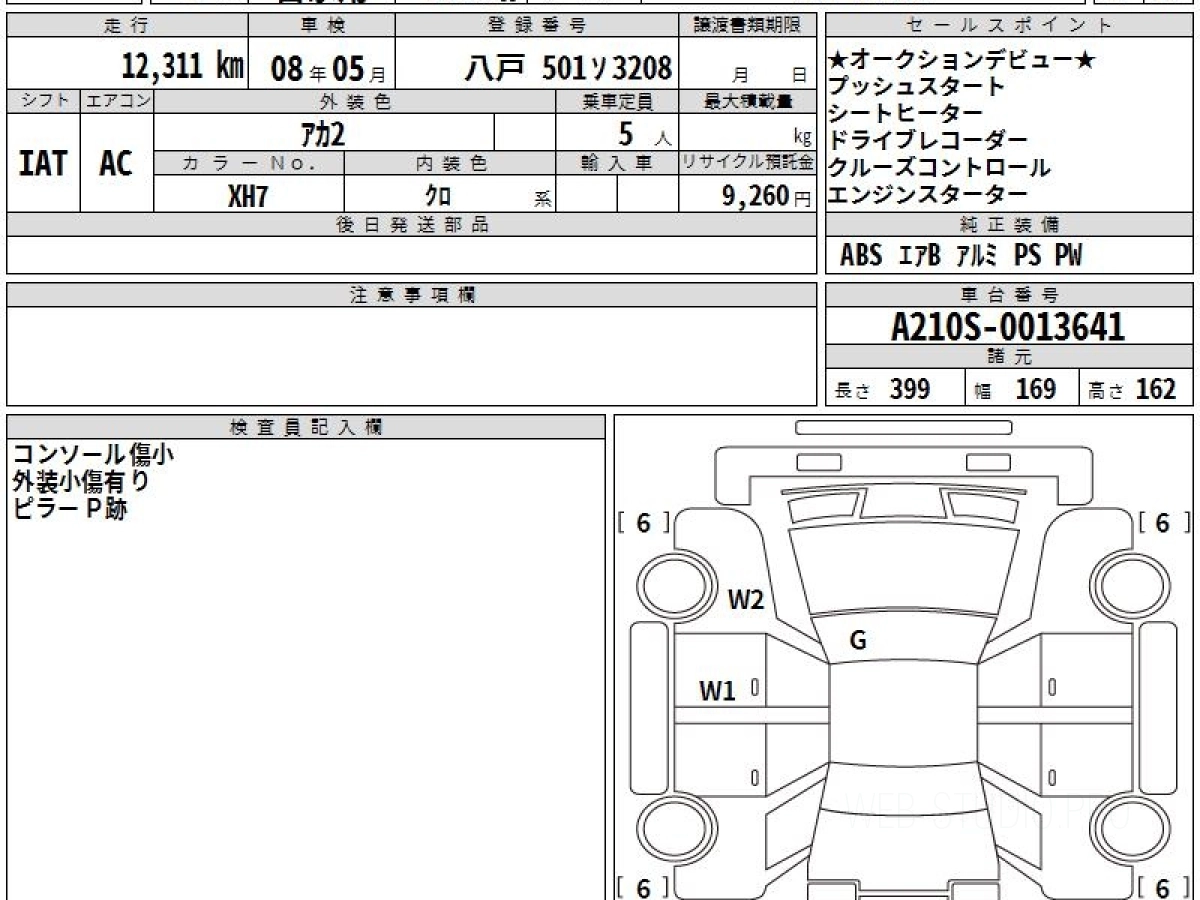Click the chassis number A210S-0013641

click(x=1008, y=327)
